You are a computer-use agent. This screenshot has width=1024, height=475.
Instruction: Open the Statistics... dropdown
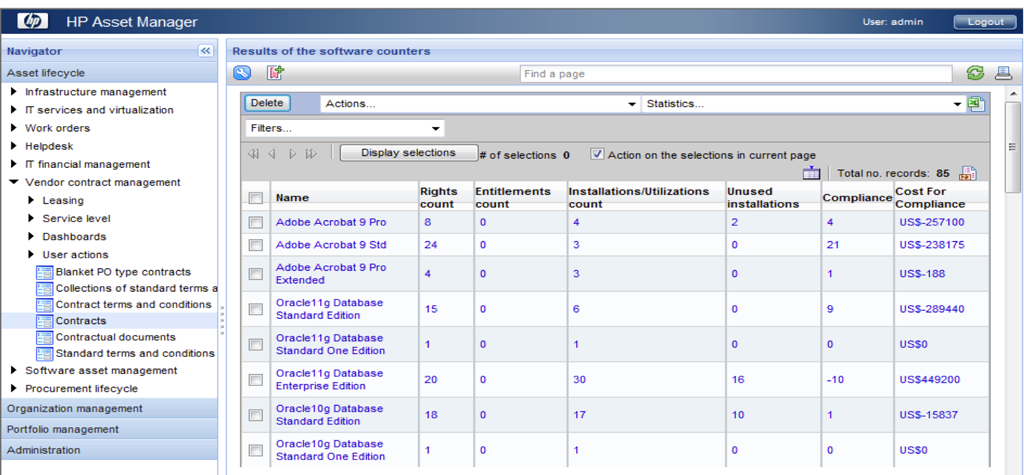[803, 104]
